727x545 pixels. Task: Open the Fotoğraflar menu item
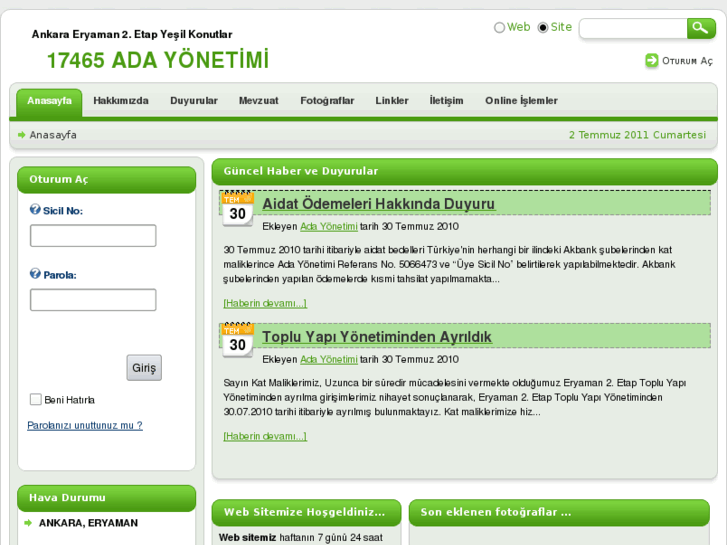tap(327, 101)
